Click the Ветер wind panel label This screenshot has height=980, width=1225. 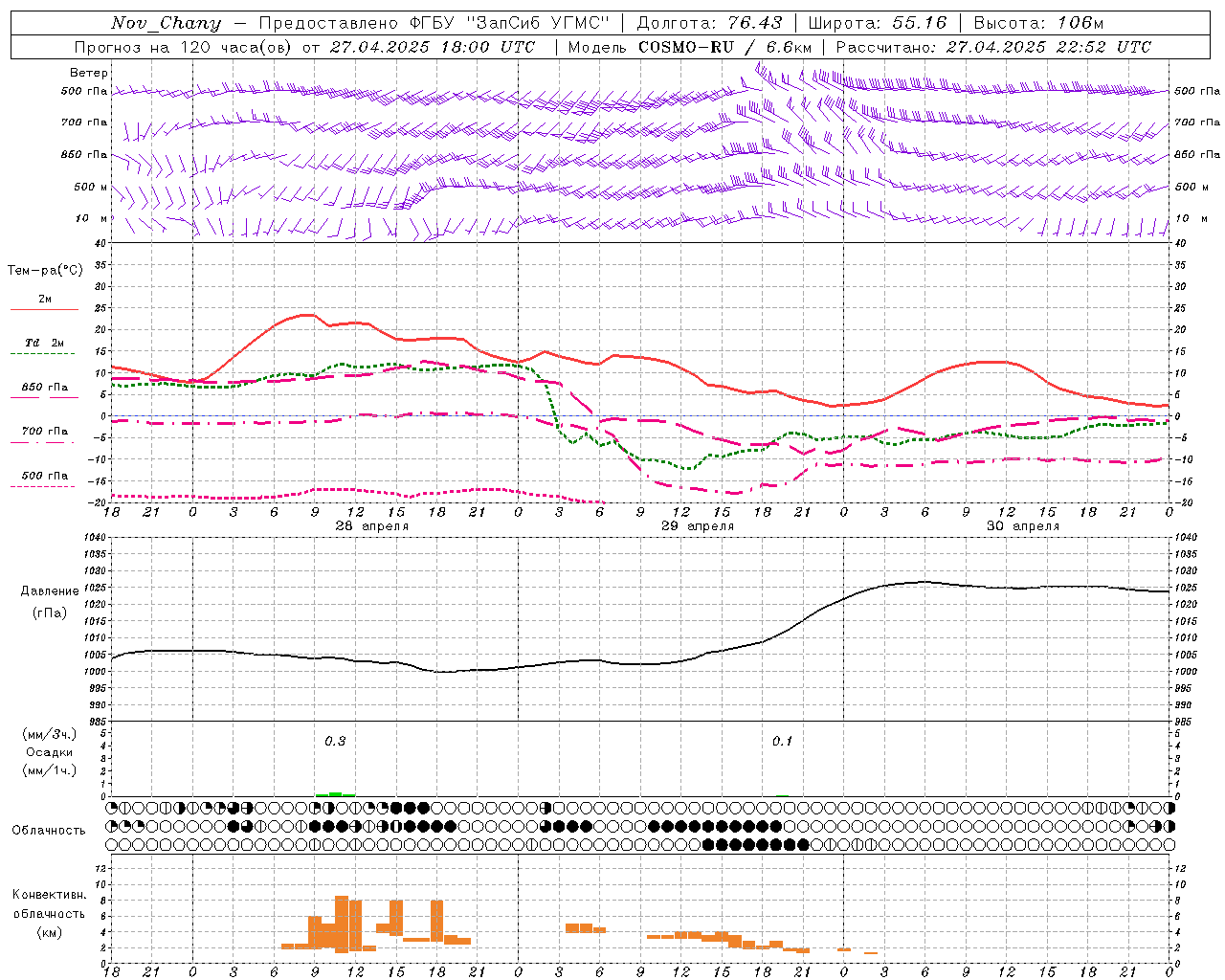(x=89, y=73)
